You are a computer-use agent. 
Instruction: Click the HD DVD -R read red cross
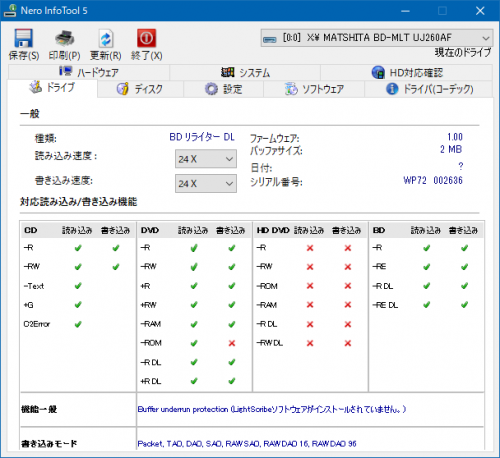[x=310, y=248]
